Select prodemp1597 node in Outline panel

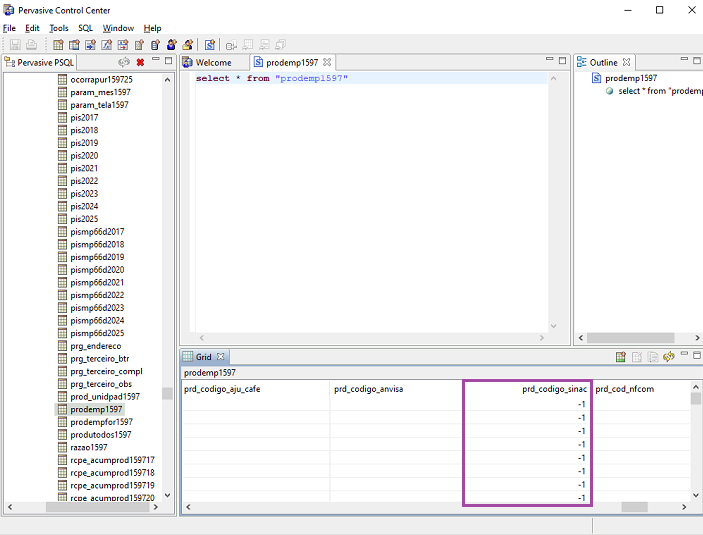click(630, 78)
